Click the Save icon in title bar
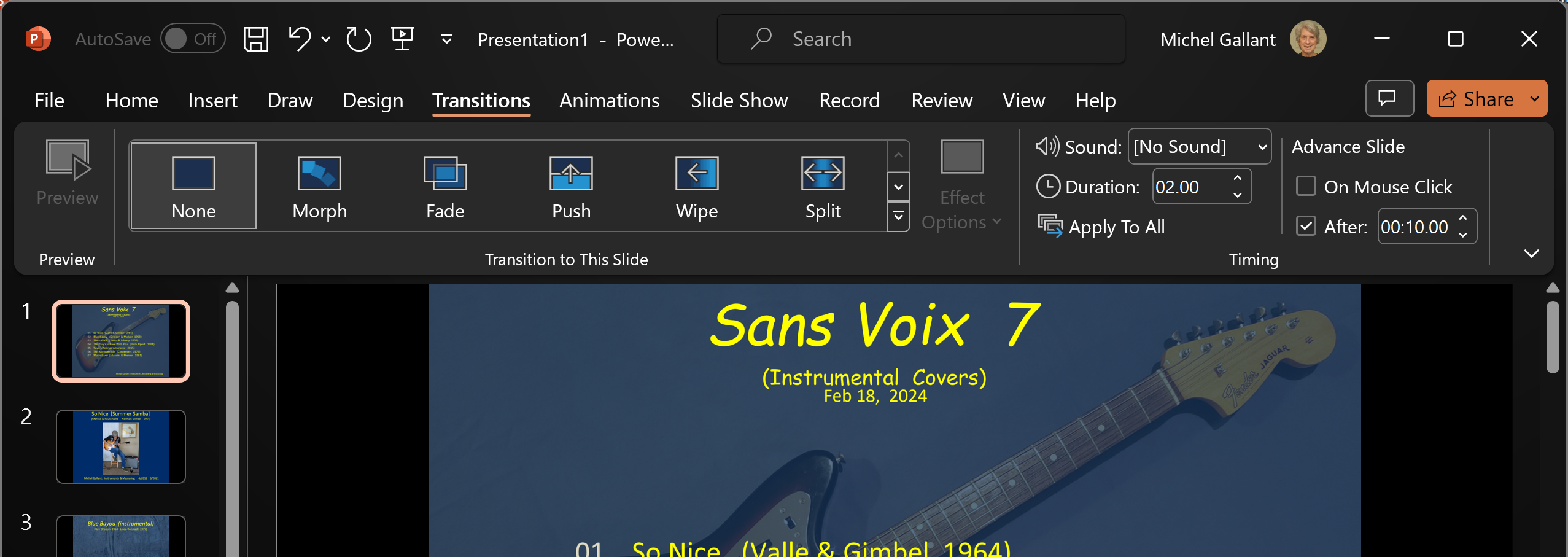1568x557 pixels. 255,39
